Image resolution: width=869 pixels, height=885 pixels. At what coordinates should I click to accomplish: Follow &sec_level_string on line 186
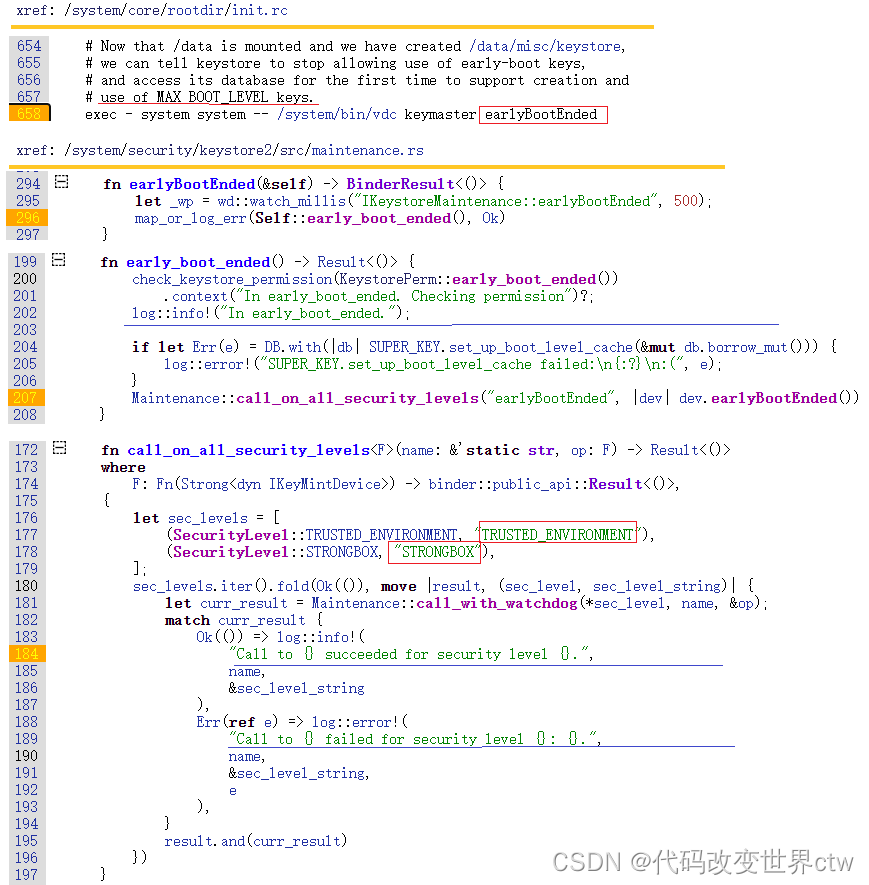pos(296,688)
